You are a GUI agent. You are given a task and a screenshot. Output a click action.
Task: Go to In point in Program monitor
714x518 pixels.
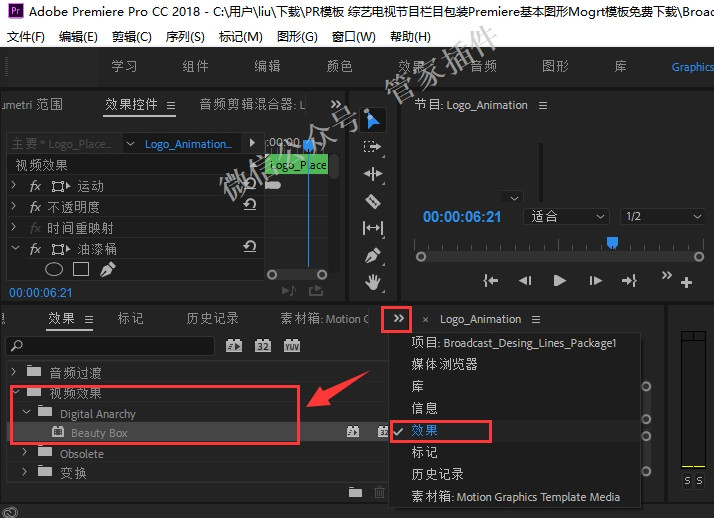pyautogui.click(x=490, y=280)
